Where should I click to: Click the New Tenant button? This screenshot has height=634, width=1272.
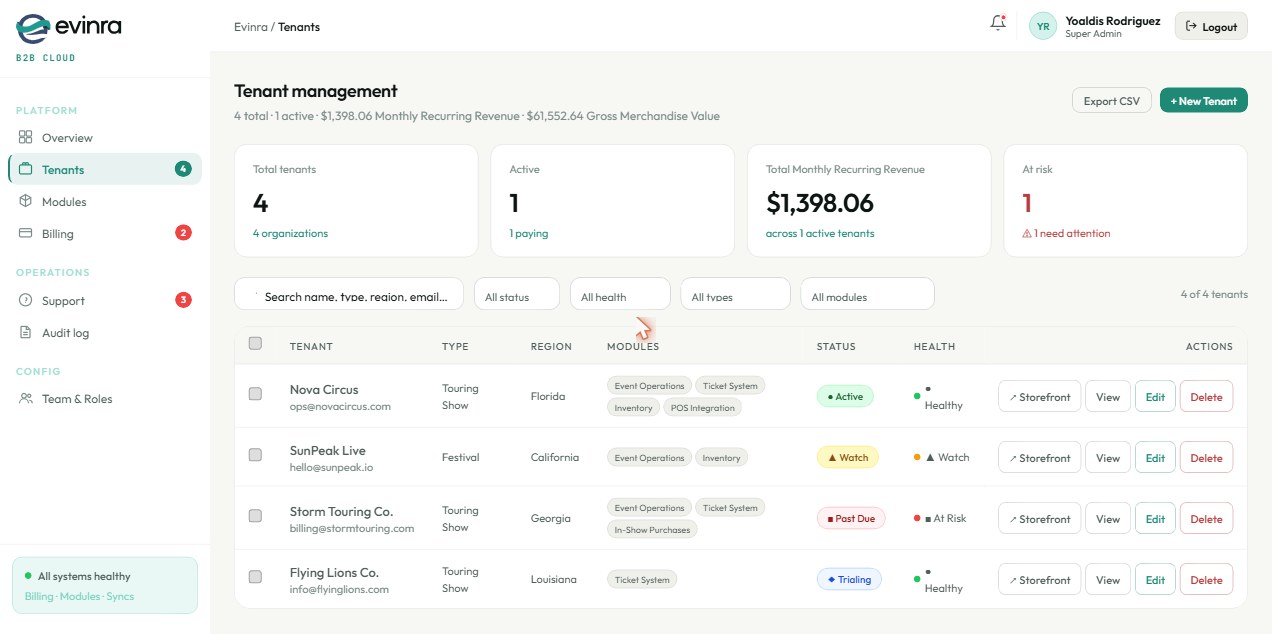[1204, 101]
